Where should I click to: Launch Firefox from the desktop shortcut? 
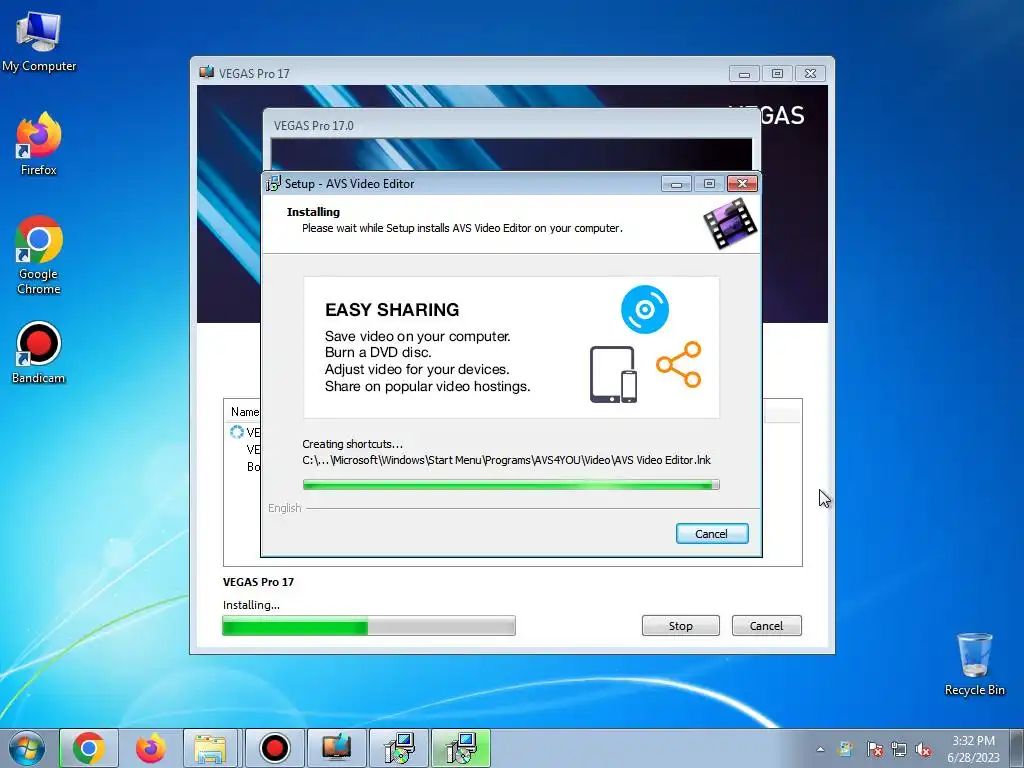pyautogui.click(x=39, y=144)
